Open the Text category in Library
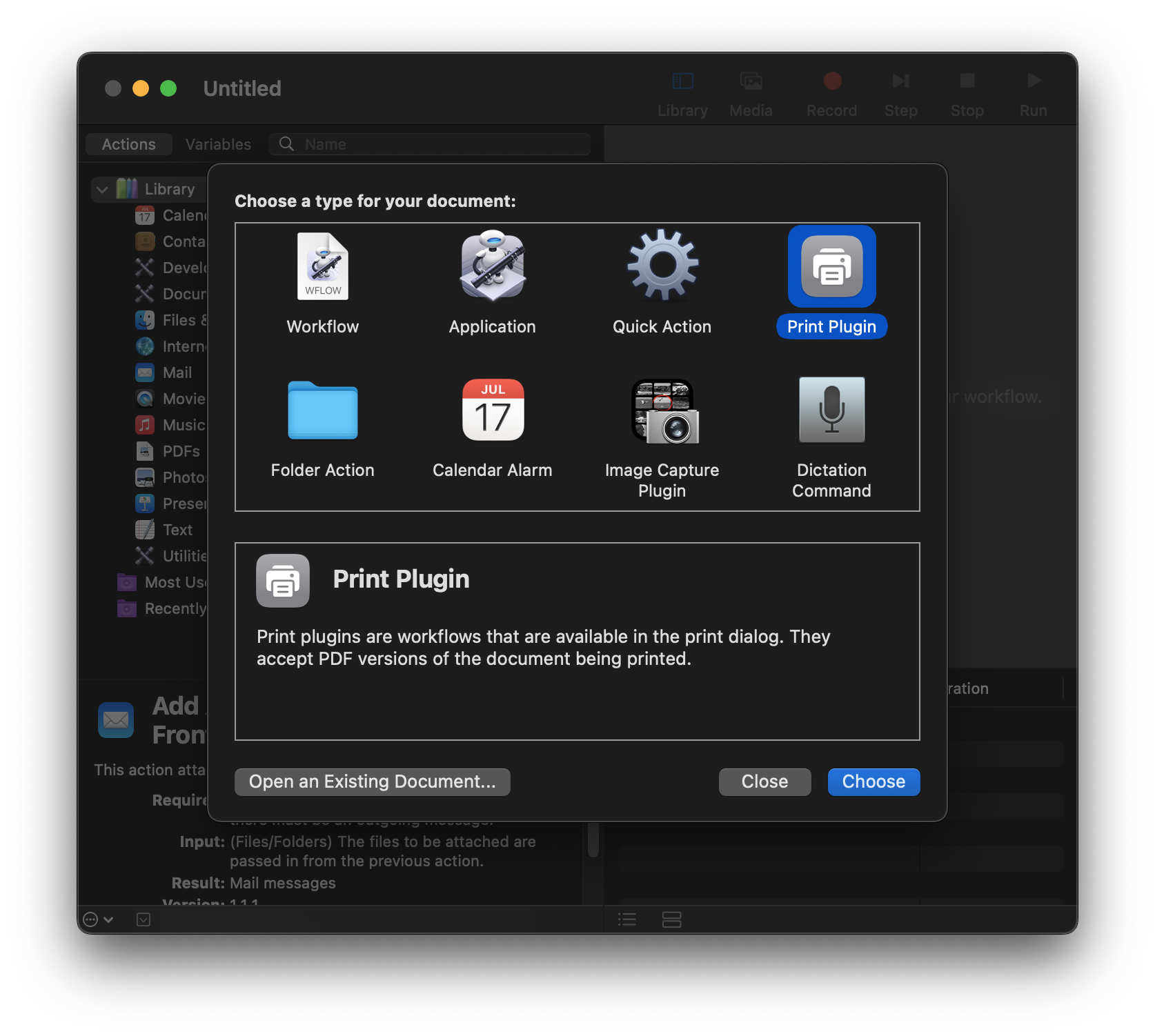1155x1036 pixels. (x=164, y=530)
